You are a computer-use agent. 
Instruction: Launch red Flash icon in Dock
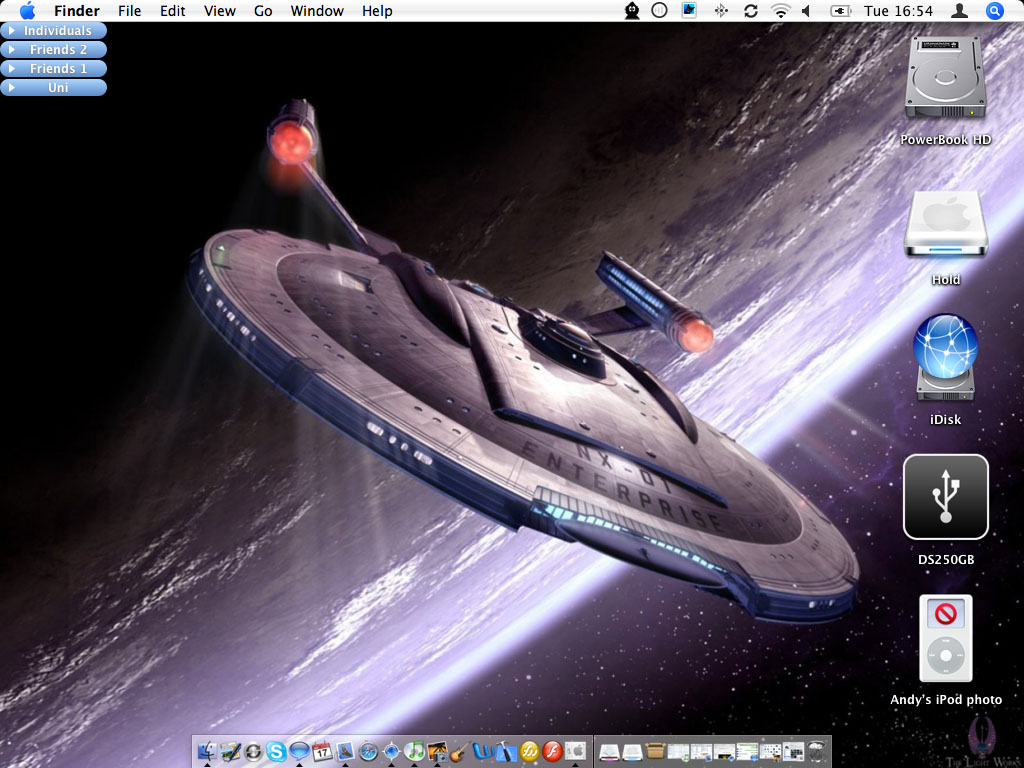[552, 752]
